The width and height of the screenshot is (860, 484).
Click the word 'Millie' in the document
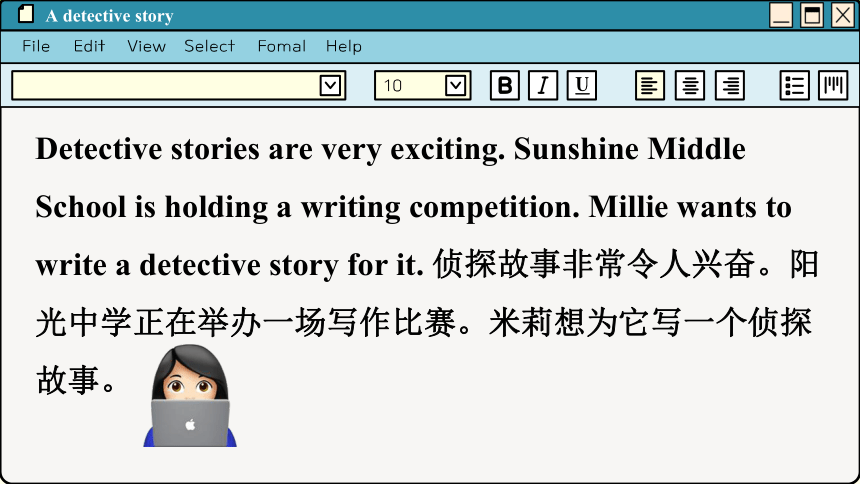[x=629, y=207]
